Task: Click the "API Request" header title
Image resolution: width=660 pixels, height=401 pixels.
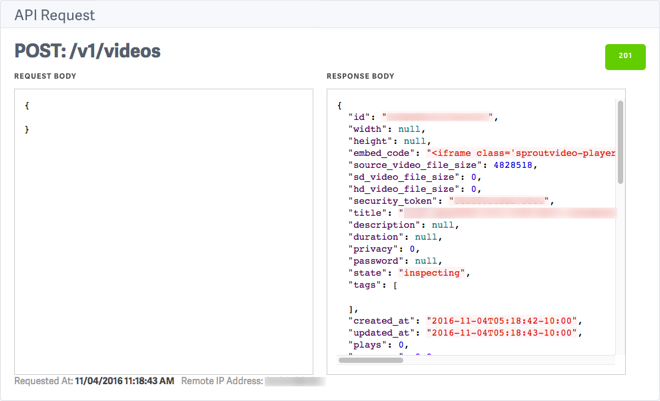Action: tap(55, 15)
